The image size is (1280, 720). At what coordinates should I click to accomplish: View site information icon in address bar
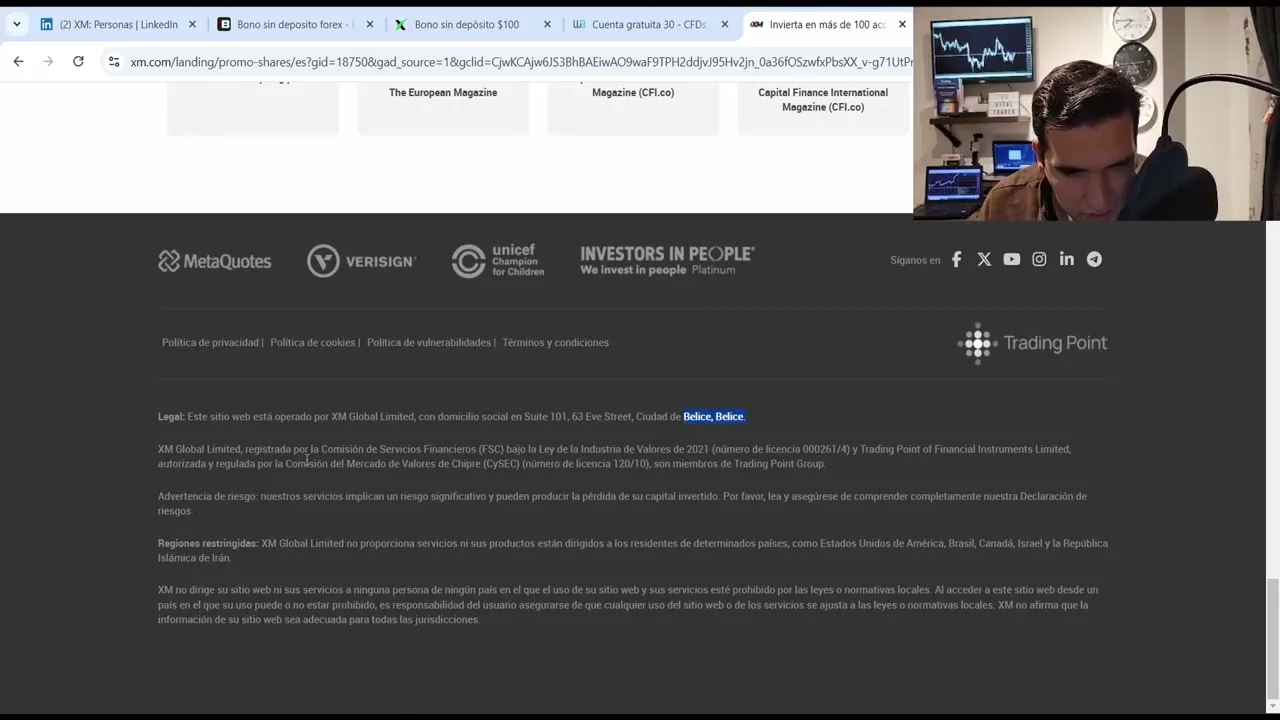click(114, 62)
